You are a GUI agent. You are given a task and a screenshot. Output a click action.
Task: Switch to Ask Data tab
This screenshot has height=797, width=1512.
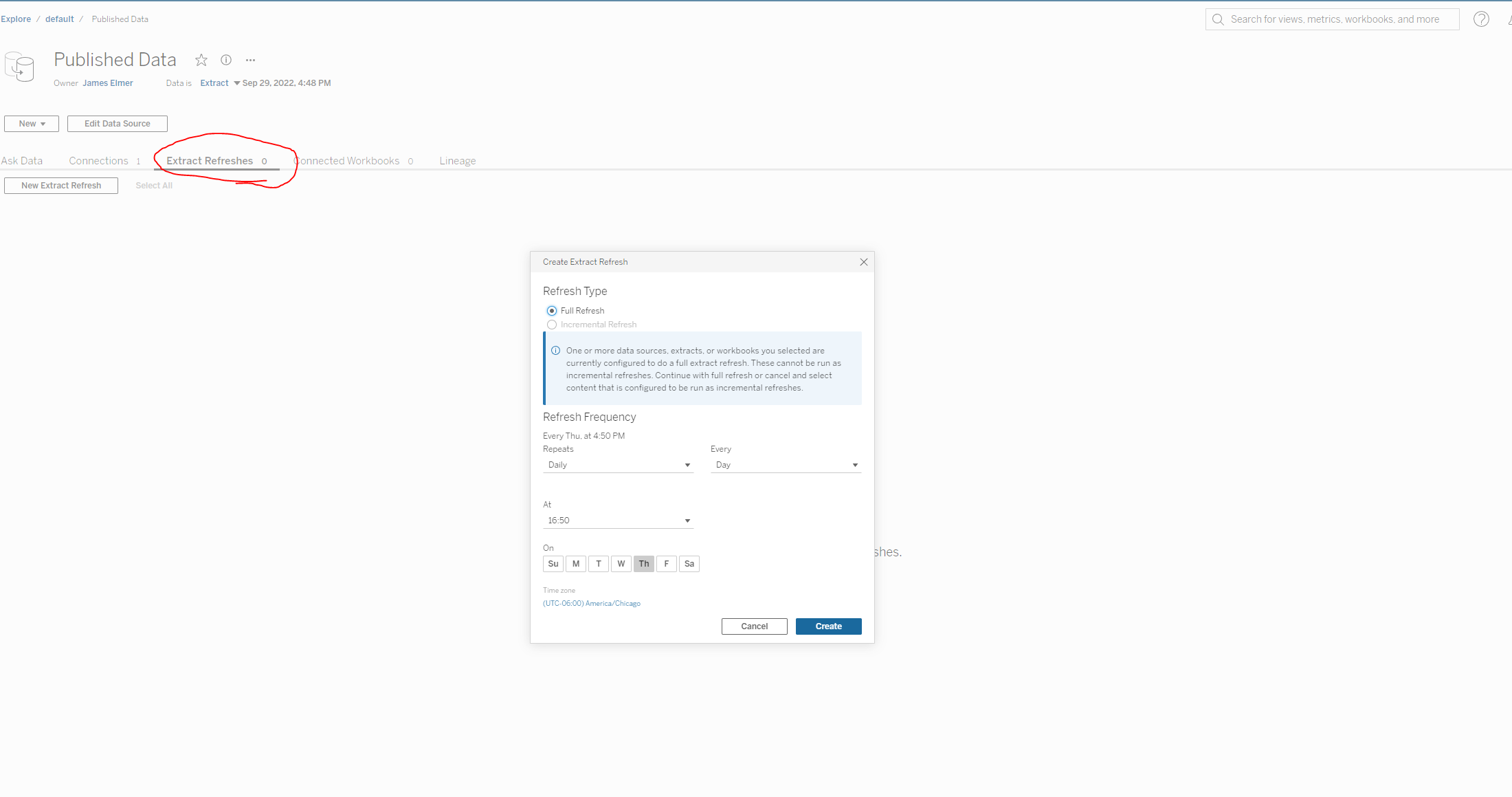click(21, 161)
